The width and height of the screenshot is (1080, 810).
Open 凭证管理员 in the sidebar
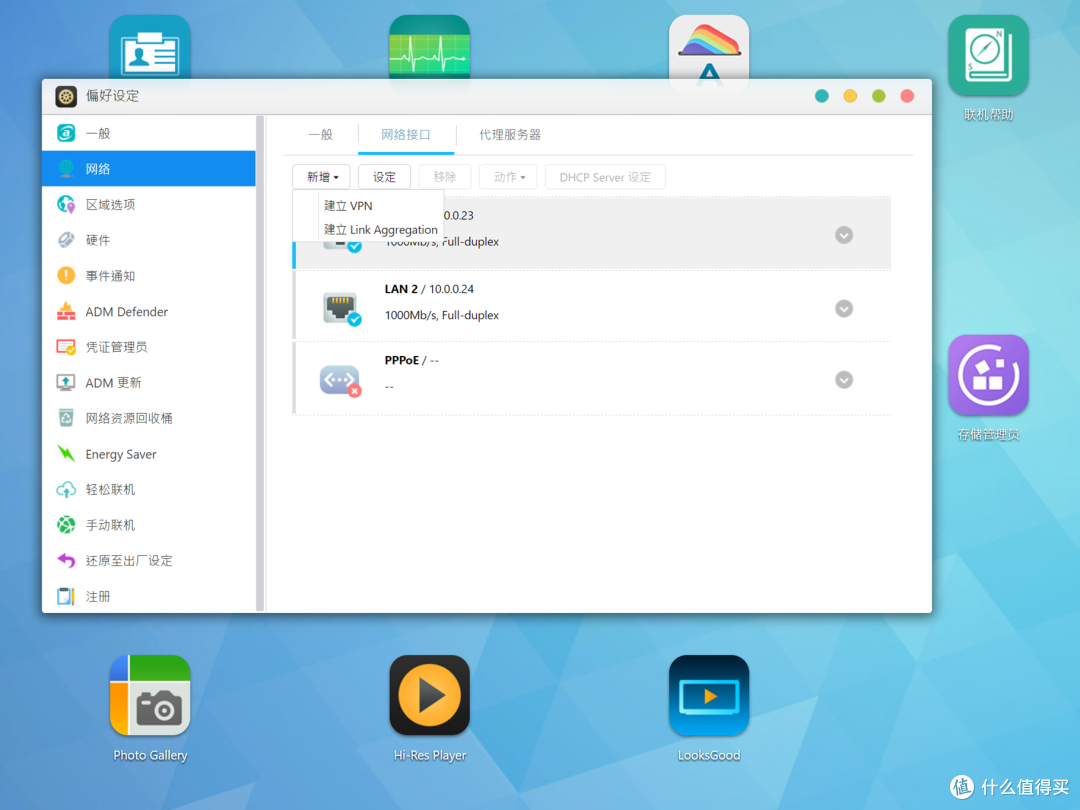pyautogui.click(x=149, y=346)
